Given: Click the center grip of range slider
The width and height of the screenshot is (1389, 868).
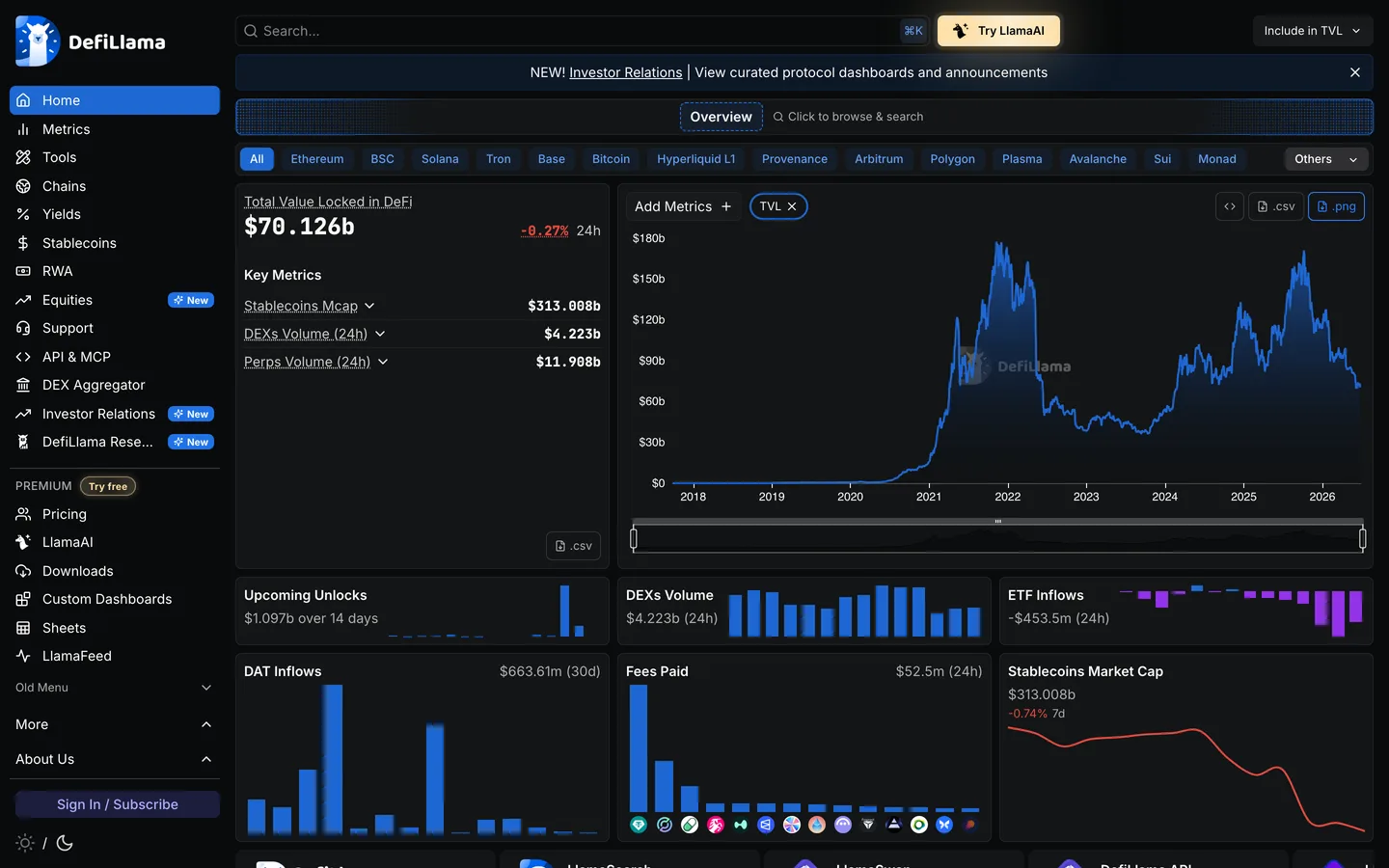Looking at the screenshot, I should coord(998,522).
